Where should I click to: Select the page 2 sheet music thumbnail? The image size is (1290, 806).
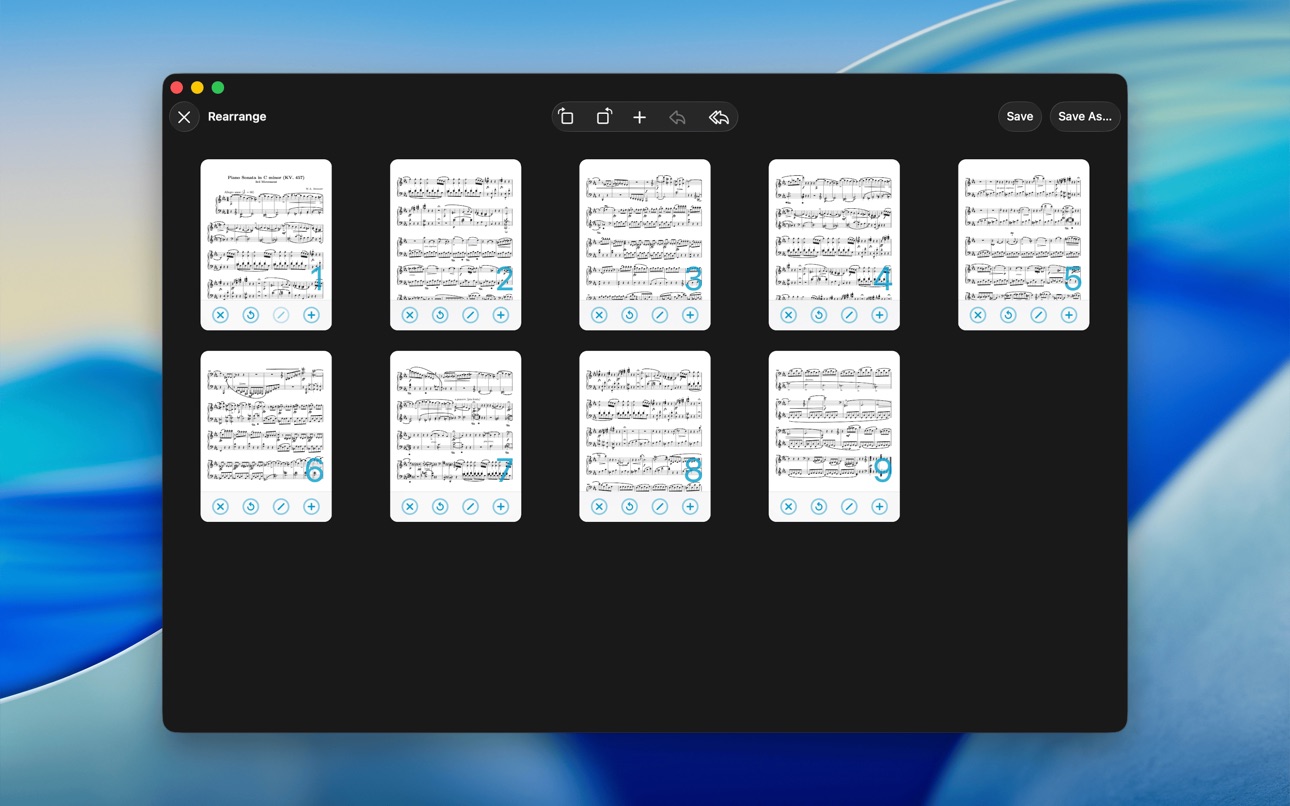point(455,230)
